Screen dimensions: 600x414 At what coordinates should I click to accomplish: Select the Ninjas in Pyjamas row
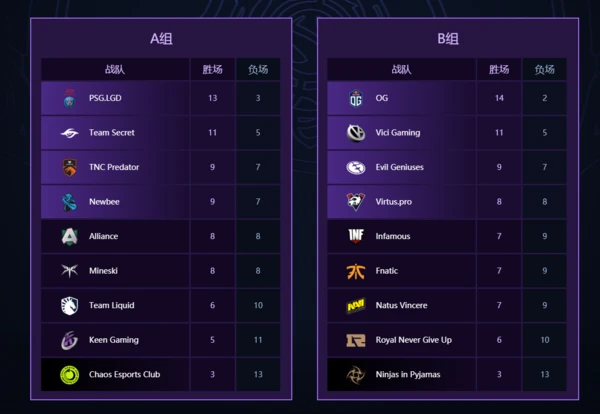(x=447, y=375)
